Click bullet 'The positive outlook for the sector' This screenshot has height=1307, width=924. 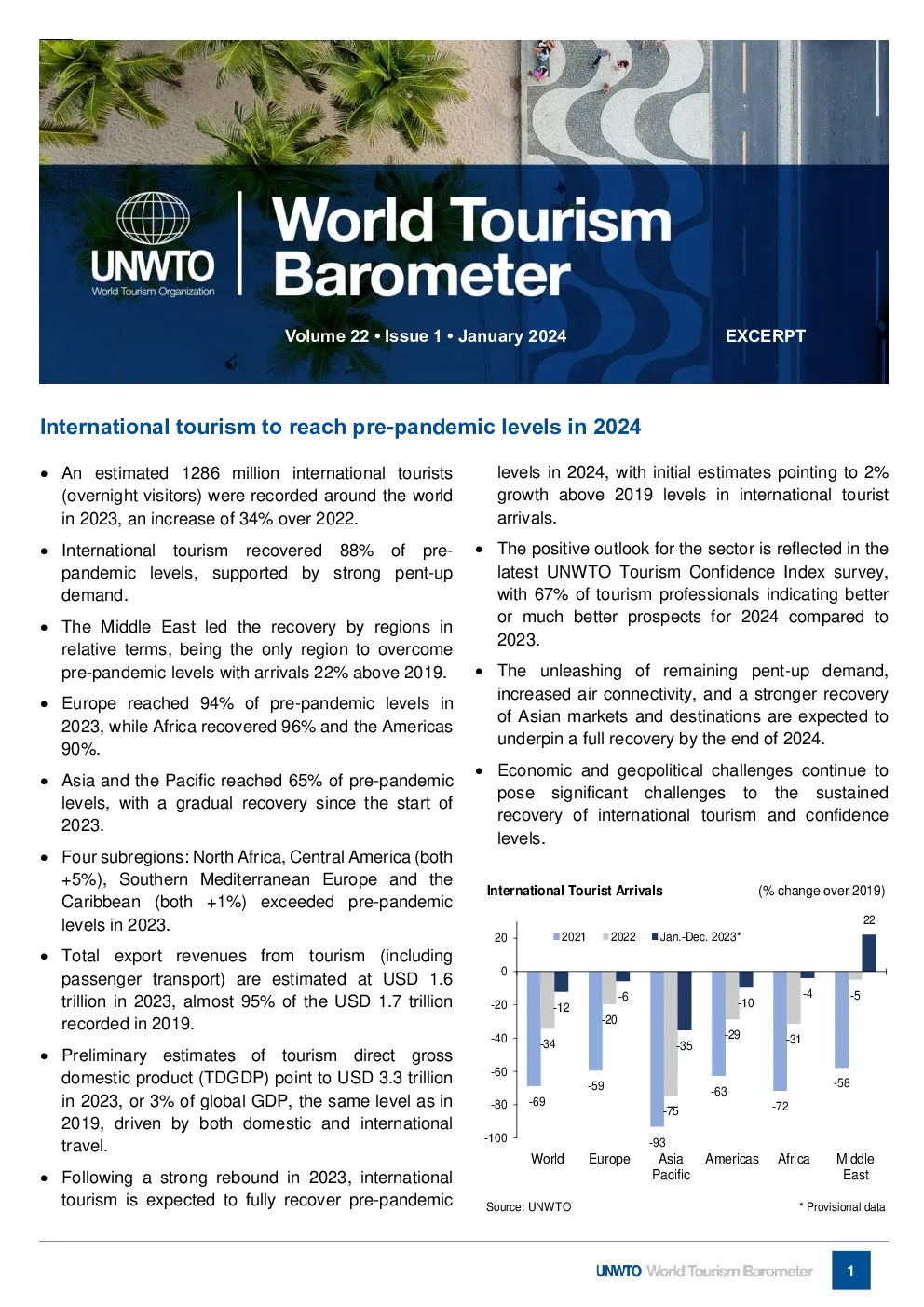click(693, 594)
